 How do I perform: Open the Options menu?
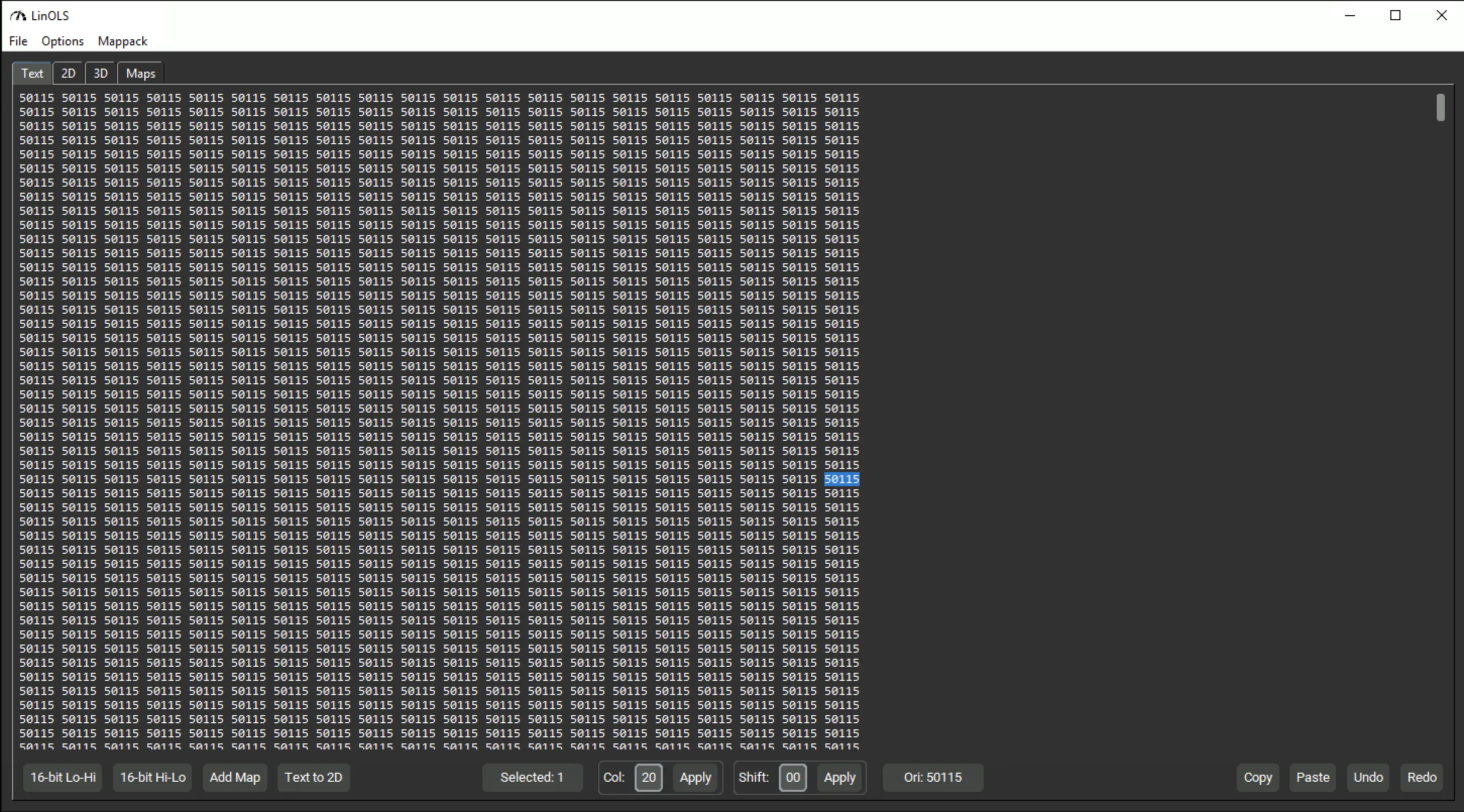63,41
